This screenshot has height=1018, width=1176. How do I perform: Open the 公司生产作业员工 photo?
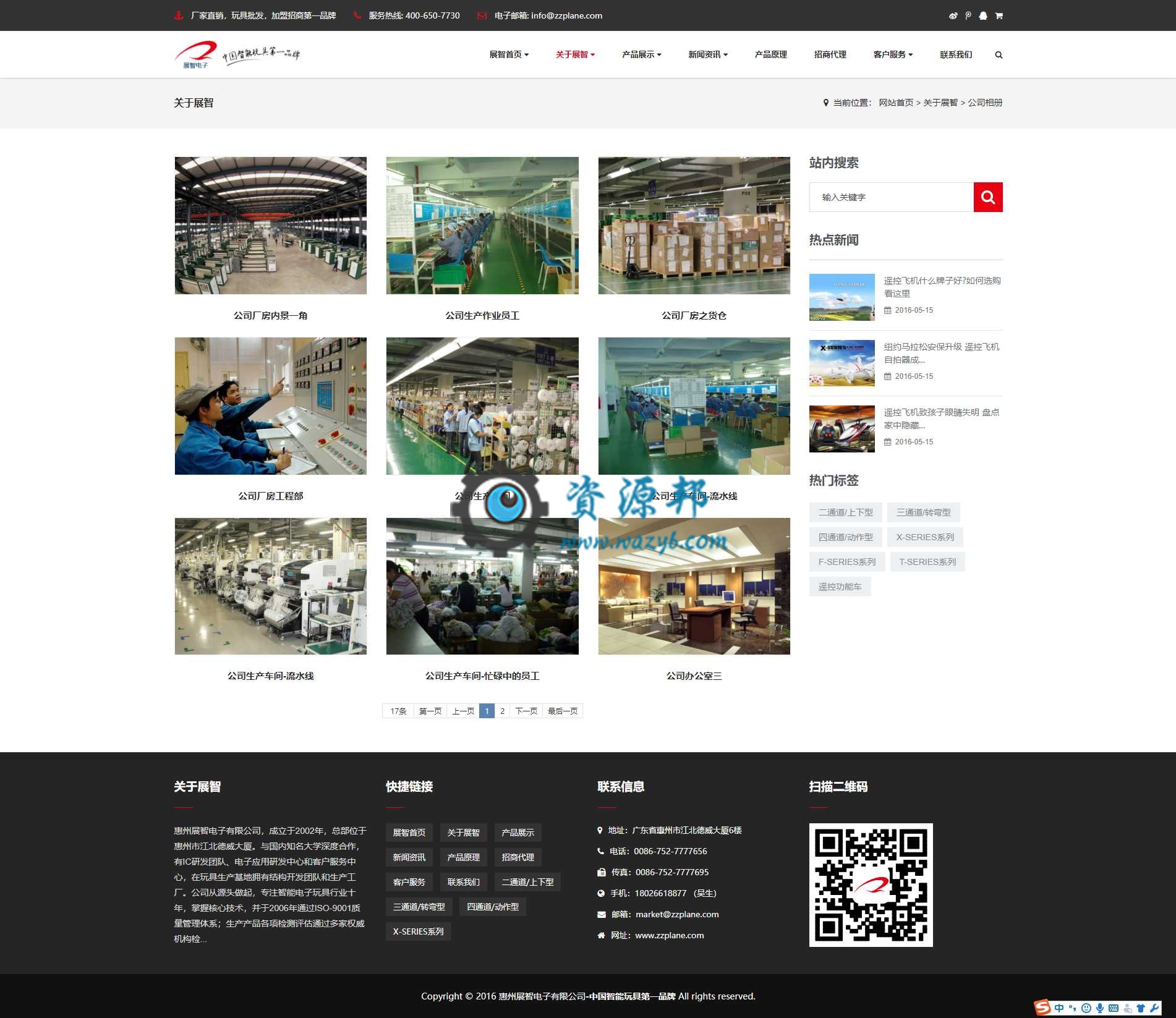pyautogui.click(x=482, y=226)
